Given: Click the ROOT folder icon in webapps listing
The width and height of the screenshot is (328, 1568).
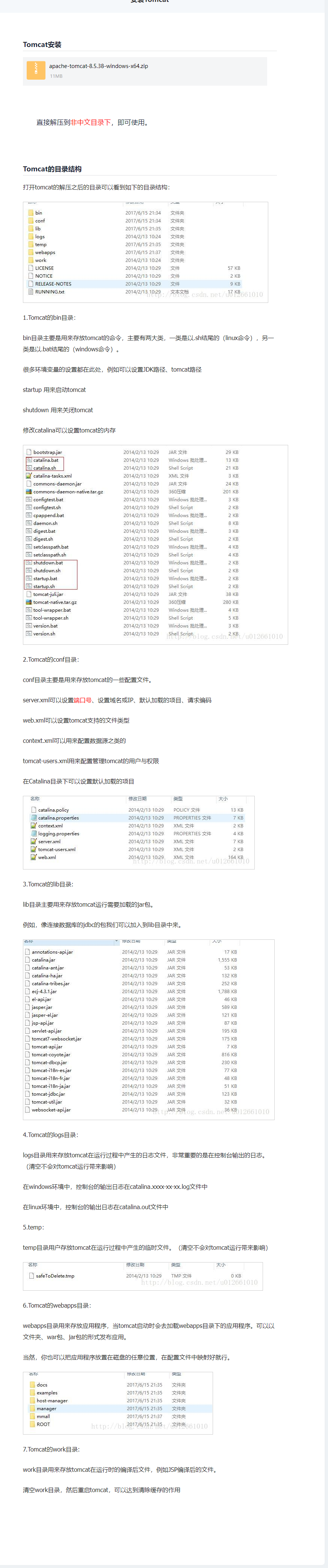Looking at the screenshot, I should (x=32, y=1425).
